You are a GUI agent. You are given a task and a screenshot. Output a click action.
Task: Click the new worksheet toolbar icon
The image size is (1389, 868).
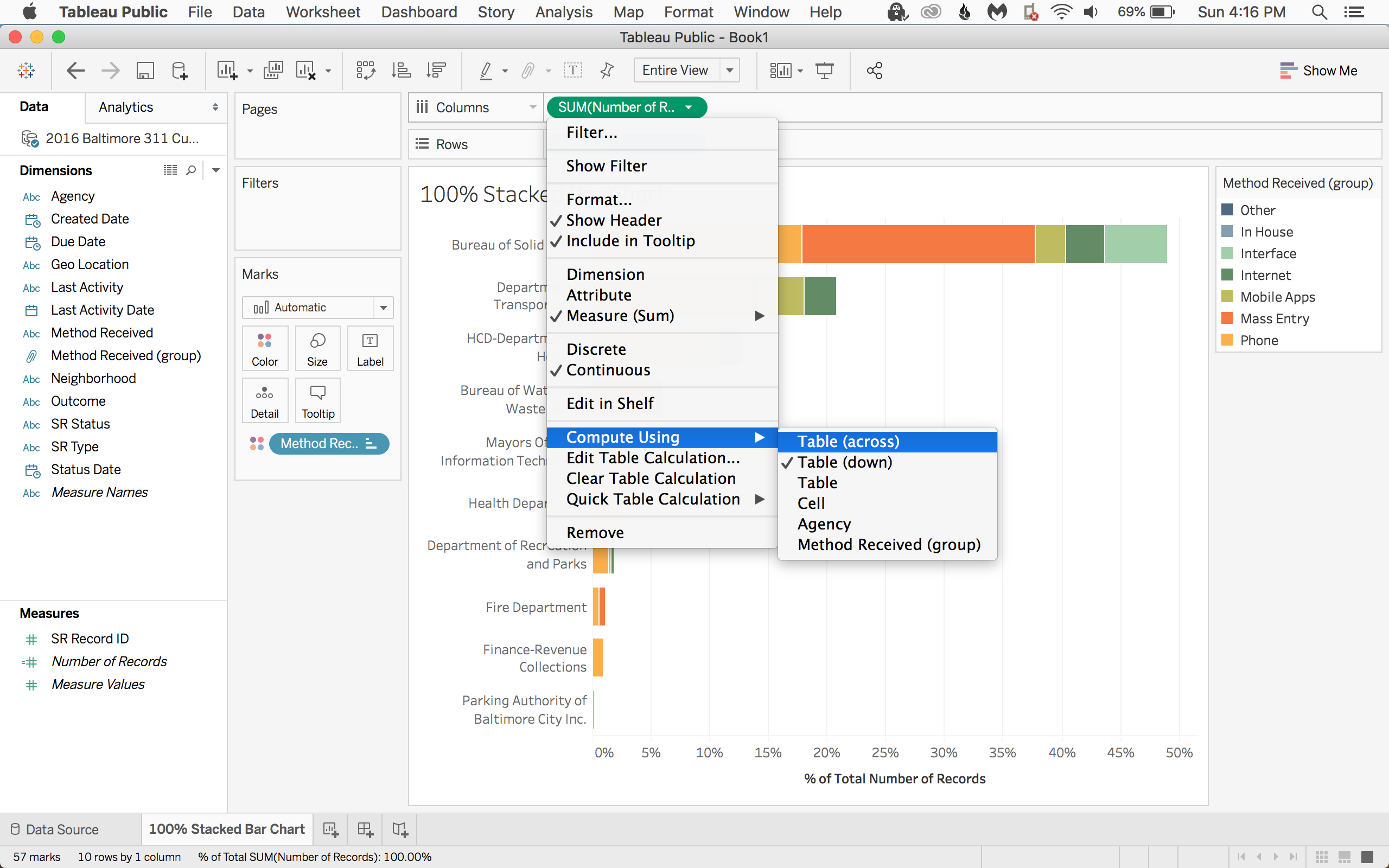[x=227, y=71]
